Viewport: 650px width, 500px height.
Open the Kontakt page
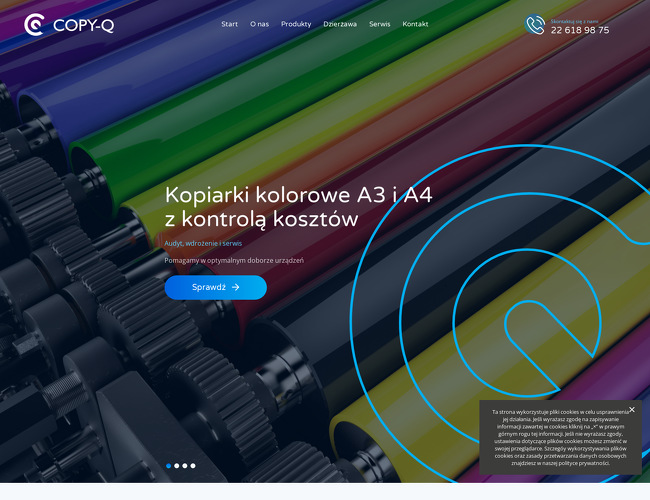(415, 24)
